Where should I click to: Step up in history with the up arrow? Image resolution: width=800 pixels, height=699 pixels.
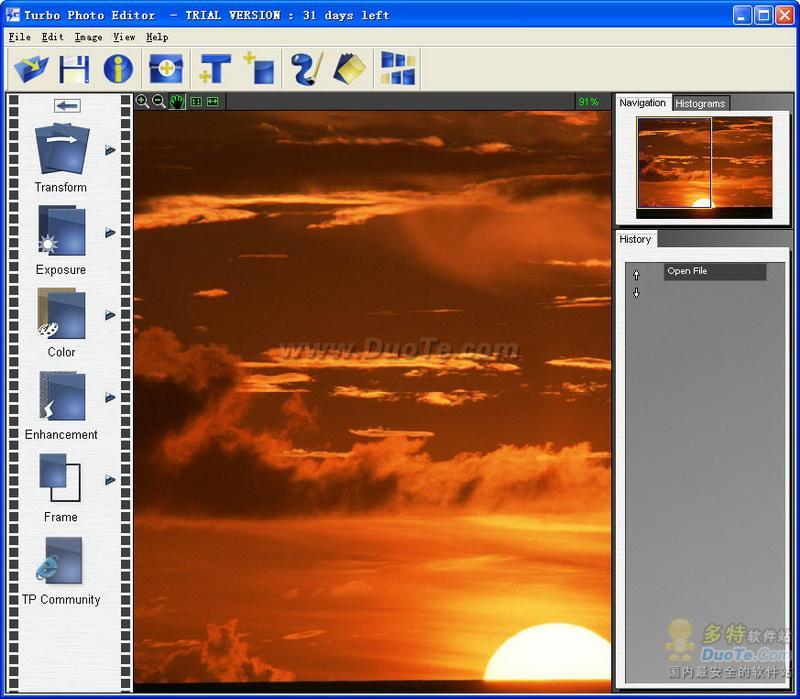pyautogui.click(x=636, y=275)
